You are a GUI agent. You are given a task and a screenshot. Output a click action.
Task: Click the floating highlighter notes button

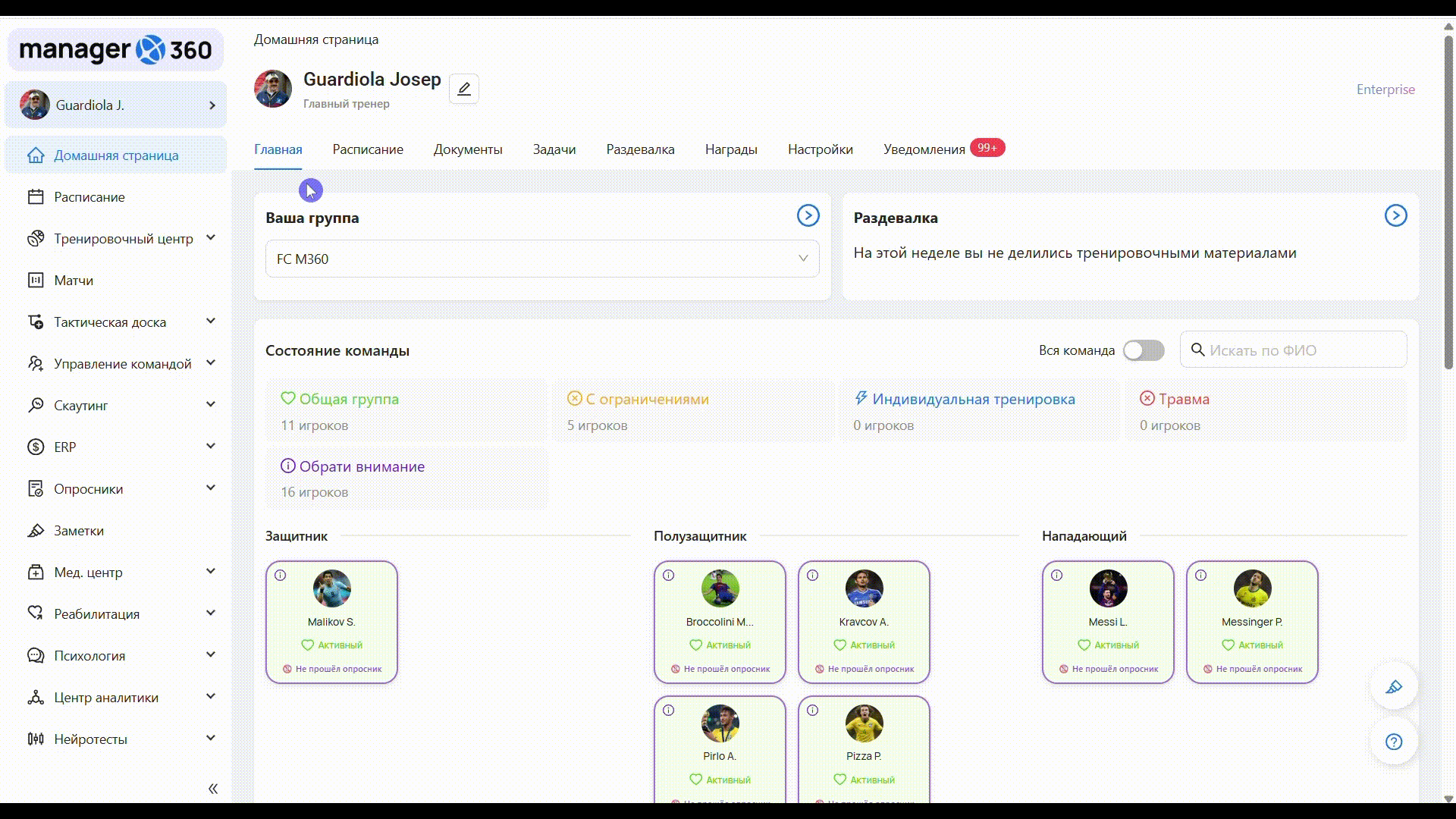[1394, 687]
